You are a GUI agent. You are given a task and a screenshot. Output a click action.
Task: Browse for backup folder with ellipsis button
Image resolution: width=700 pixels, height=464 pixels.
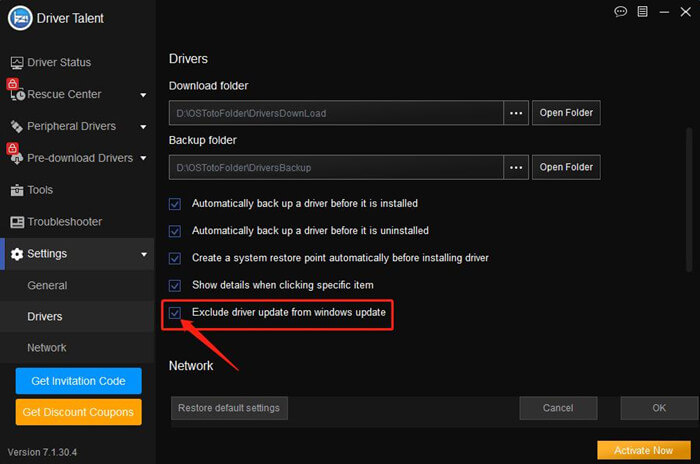[x=516, y=167]
